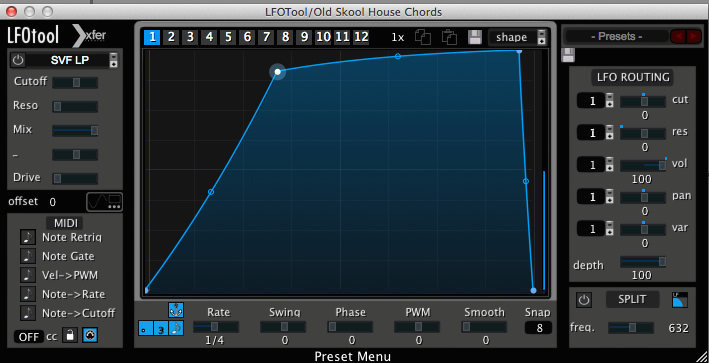709x363 pixels.
Task: Click the Cutoff slider
Action: [x=75, y=83]
